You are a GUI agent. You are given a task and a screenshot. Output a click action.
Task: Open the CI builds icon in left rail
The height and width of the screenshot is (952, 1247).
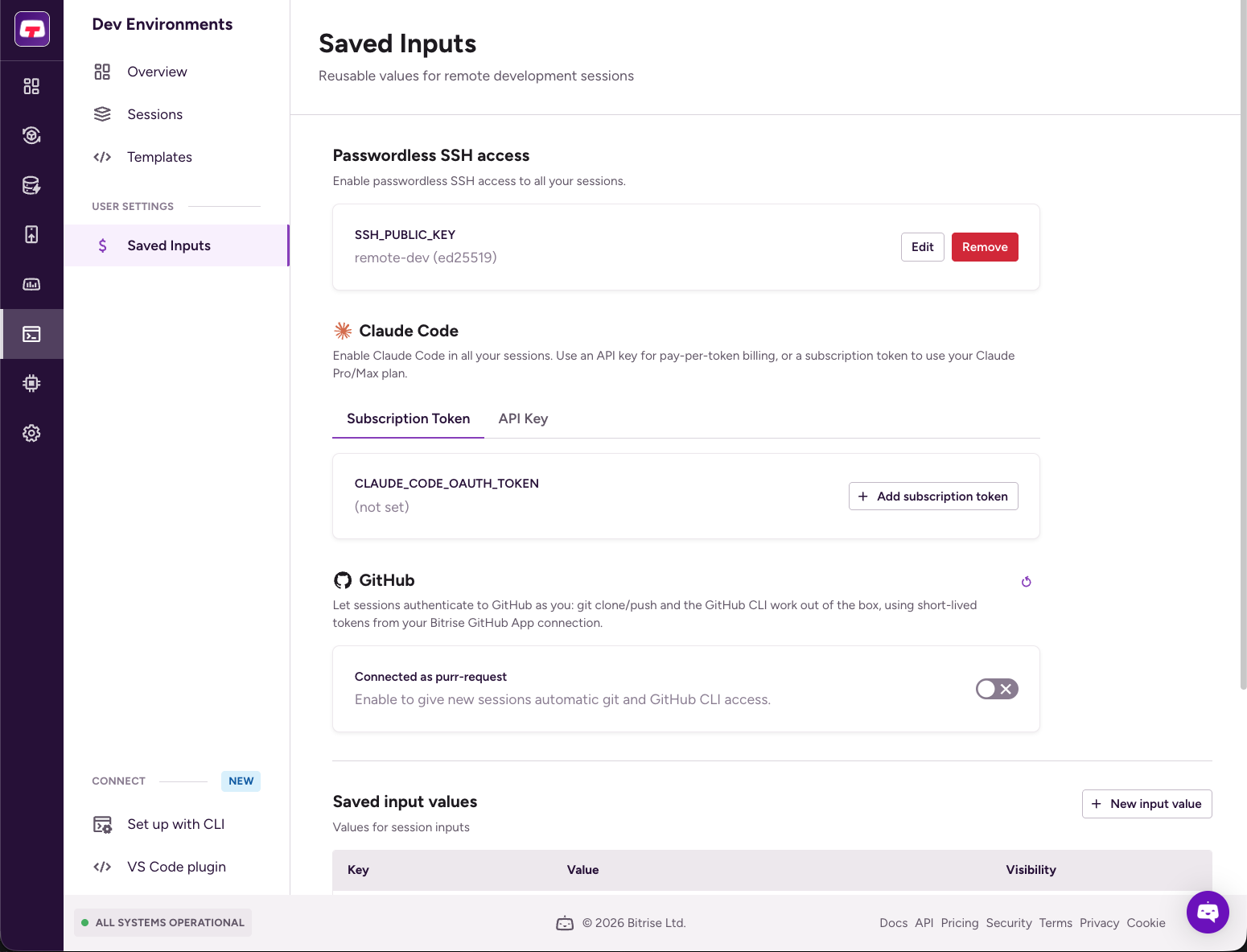point(31,135)
